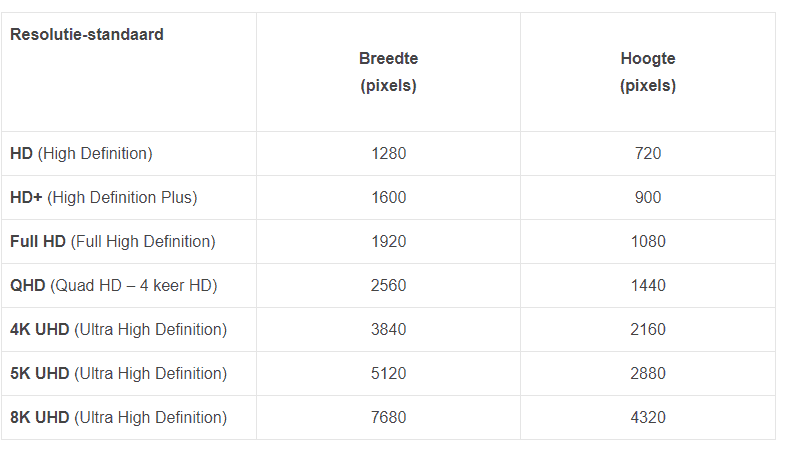790x454 pixels.
Task: Select the 5K UHD row label
Action: point(118,374)
